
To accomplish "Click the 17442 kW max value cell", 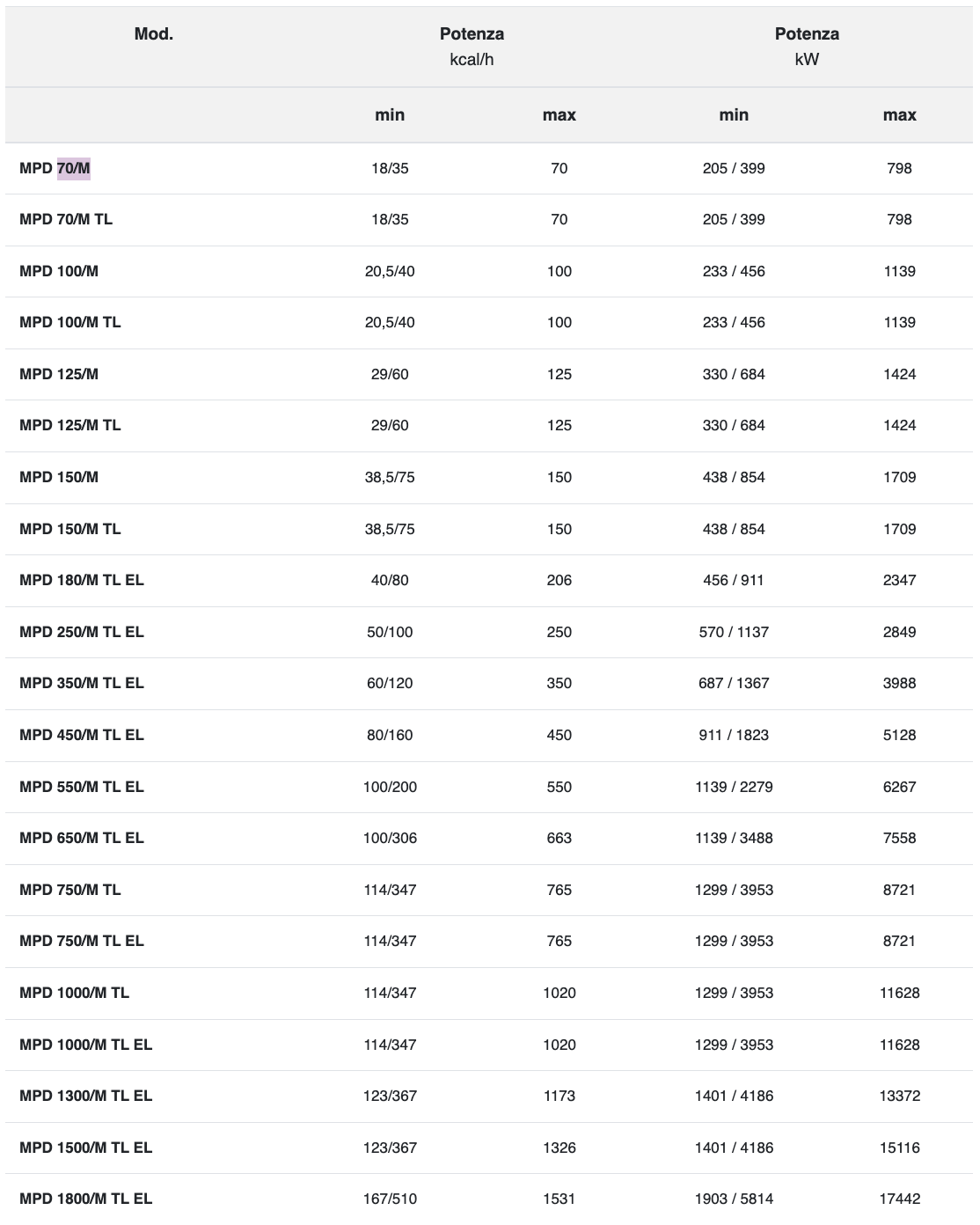I will 899,1199.
